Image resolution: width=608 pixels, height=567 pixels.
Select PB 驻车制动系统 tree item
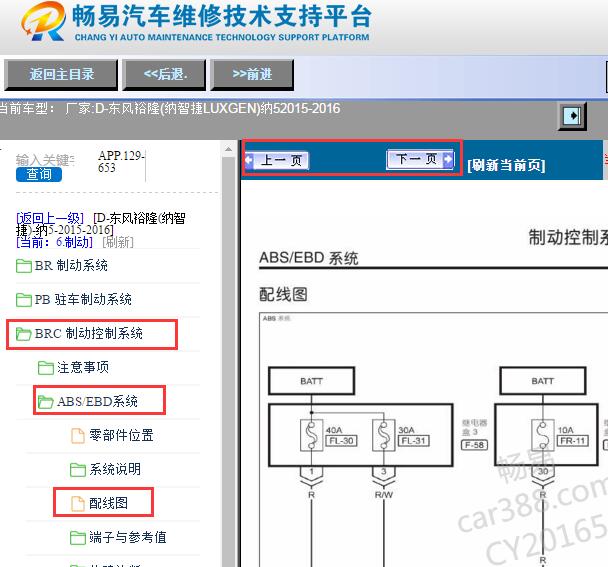[83, 299]
